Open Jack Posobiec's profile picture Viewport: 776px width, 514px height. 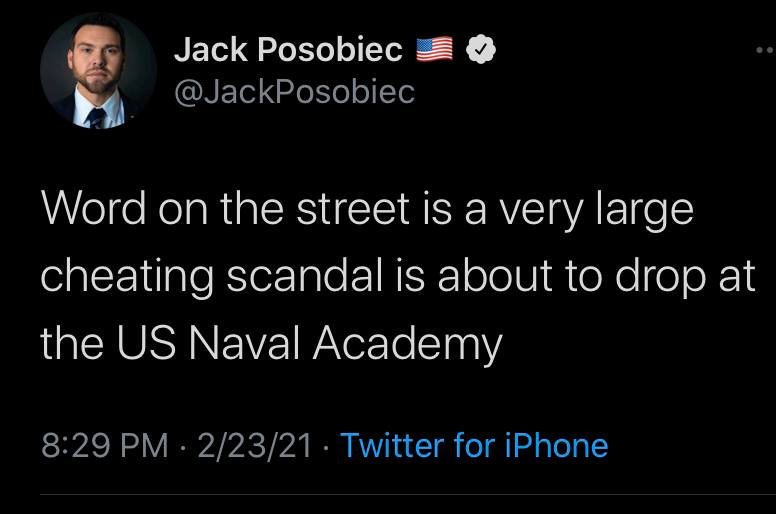pos(98,70)
